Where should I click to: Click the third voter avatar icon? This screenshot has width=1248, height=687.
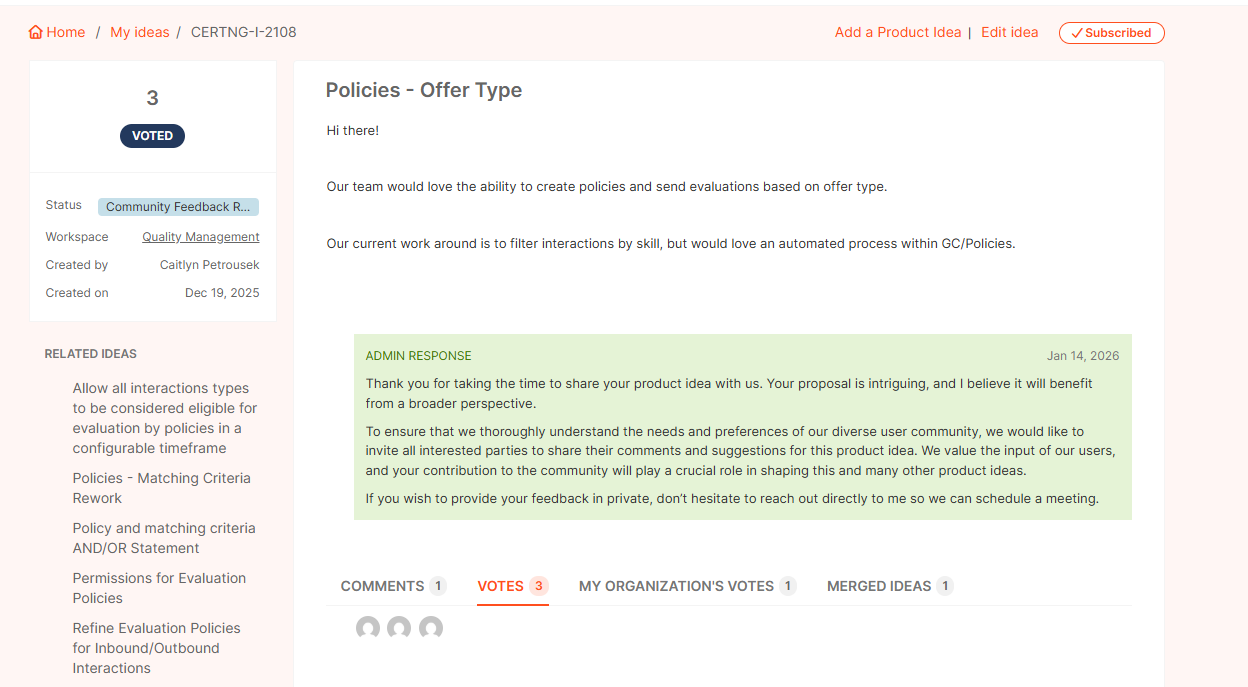[431, 628]
